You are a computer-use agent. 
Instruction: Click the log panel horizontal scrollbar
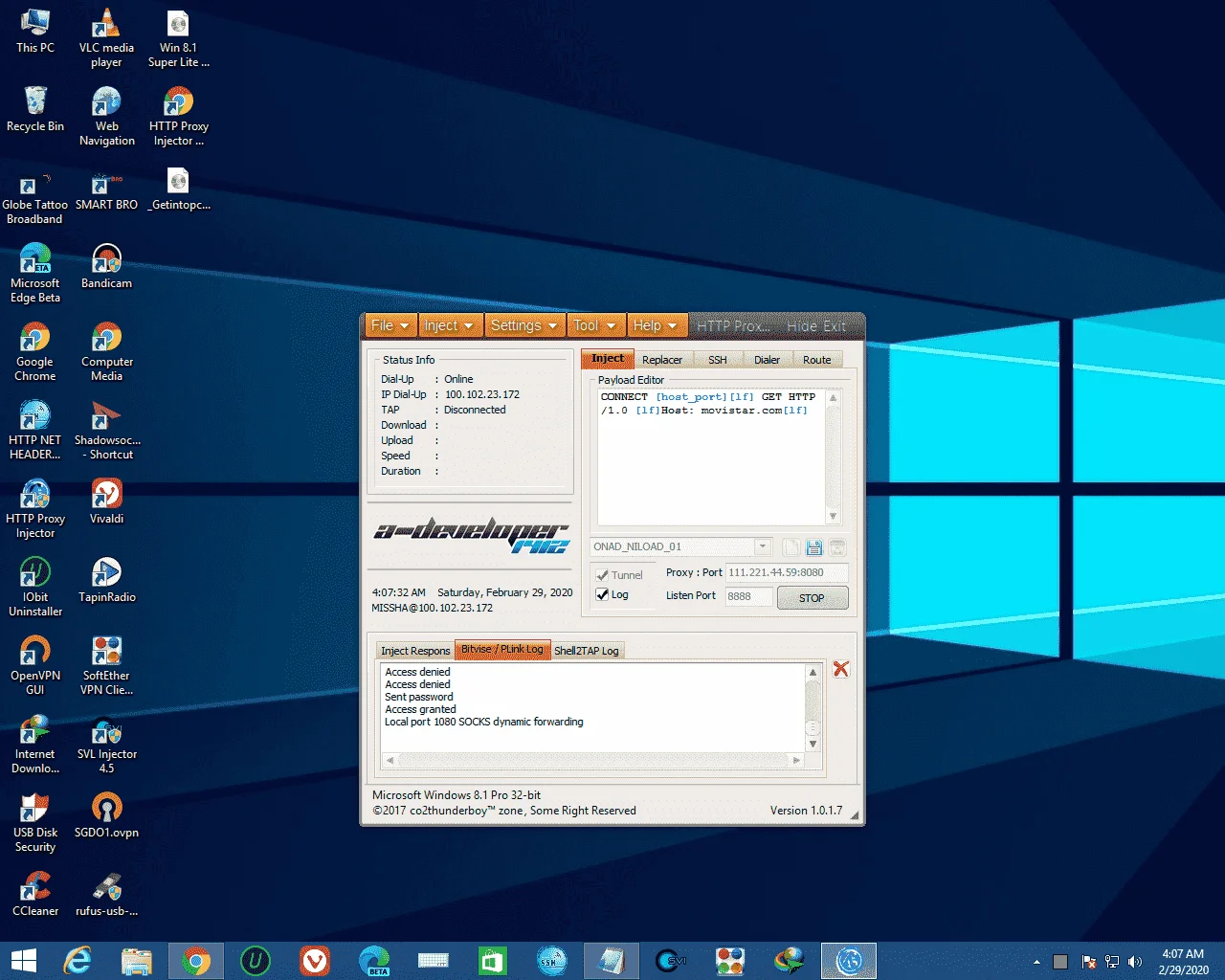[593, 760]
